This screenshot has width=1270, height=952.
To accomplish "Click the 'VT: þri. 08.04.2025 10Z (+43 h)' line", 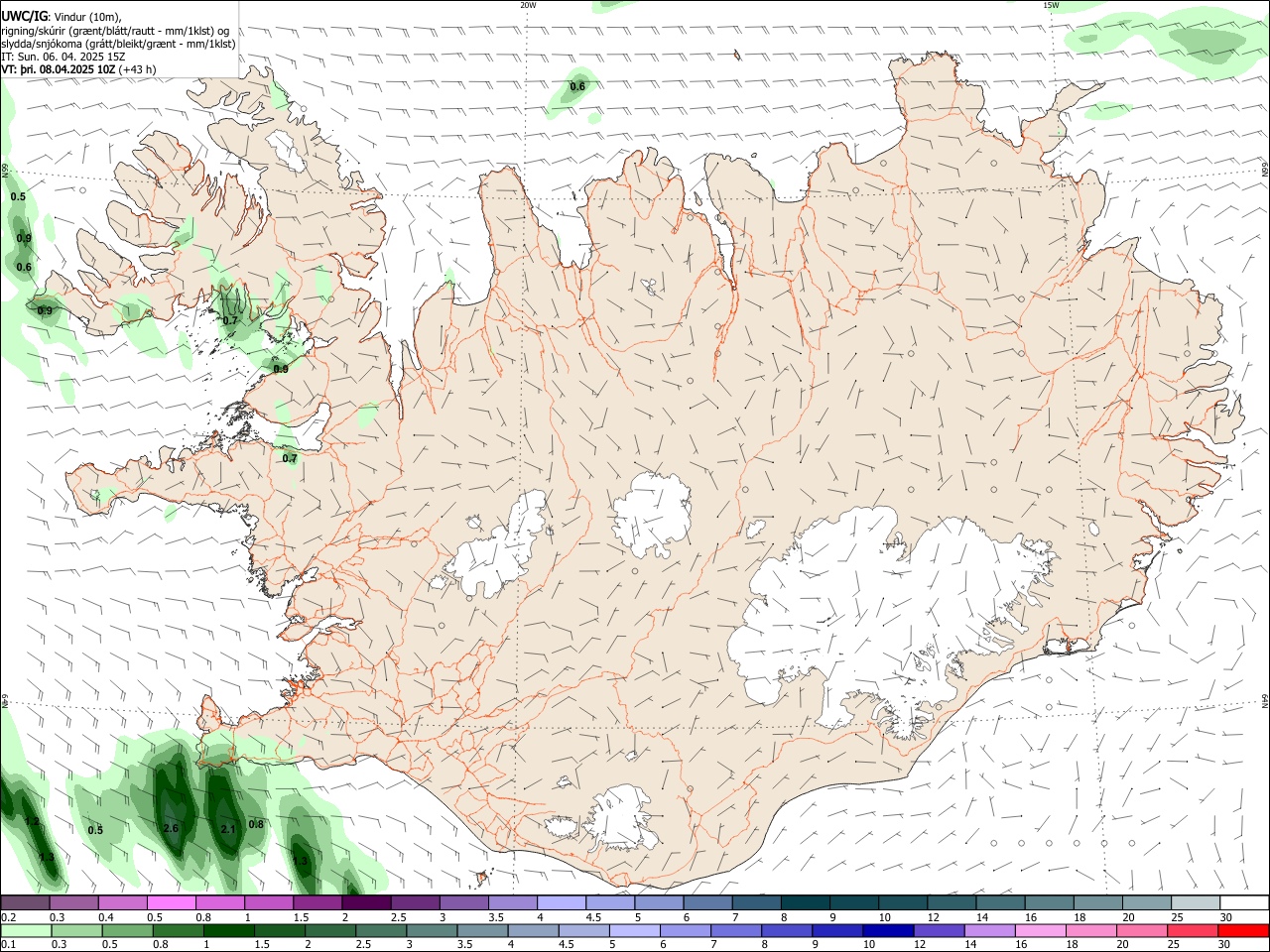I will [78, 69].
